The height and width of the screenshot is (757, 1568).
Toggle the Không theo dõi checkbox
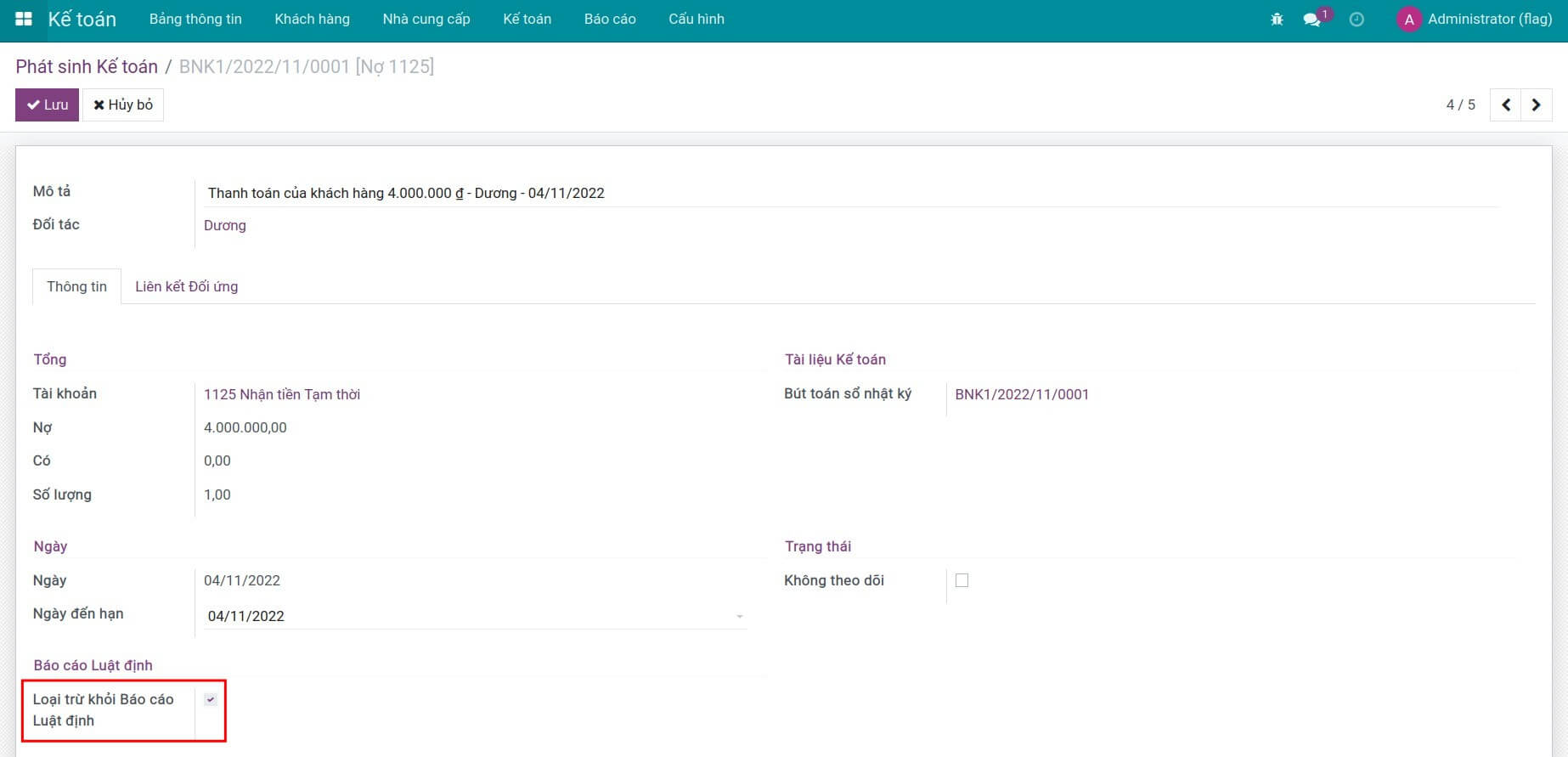click(962, 580)
